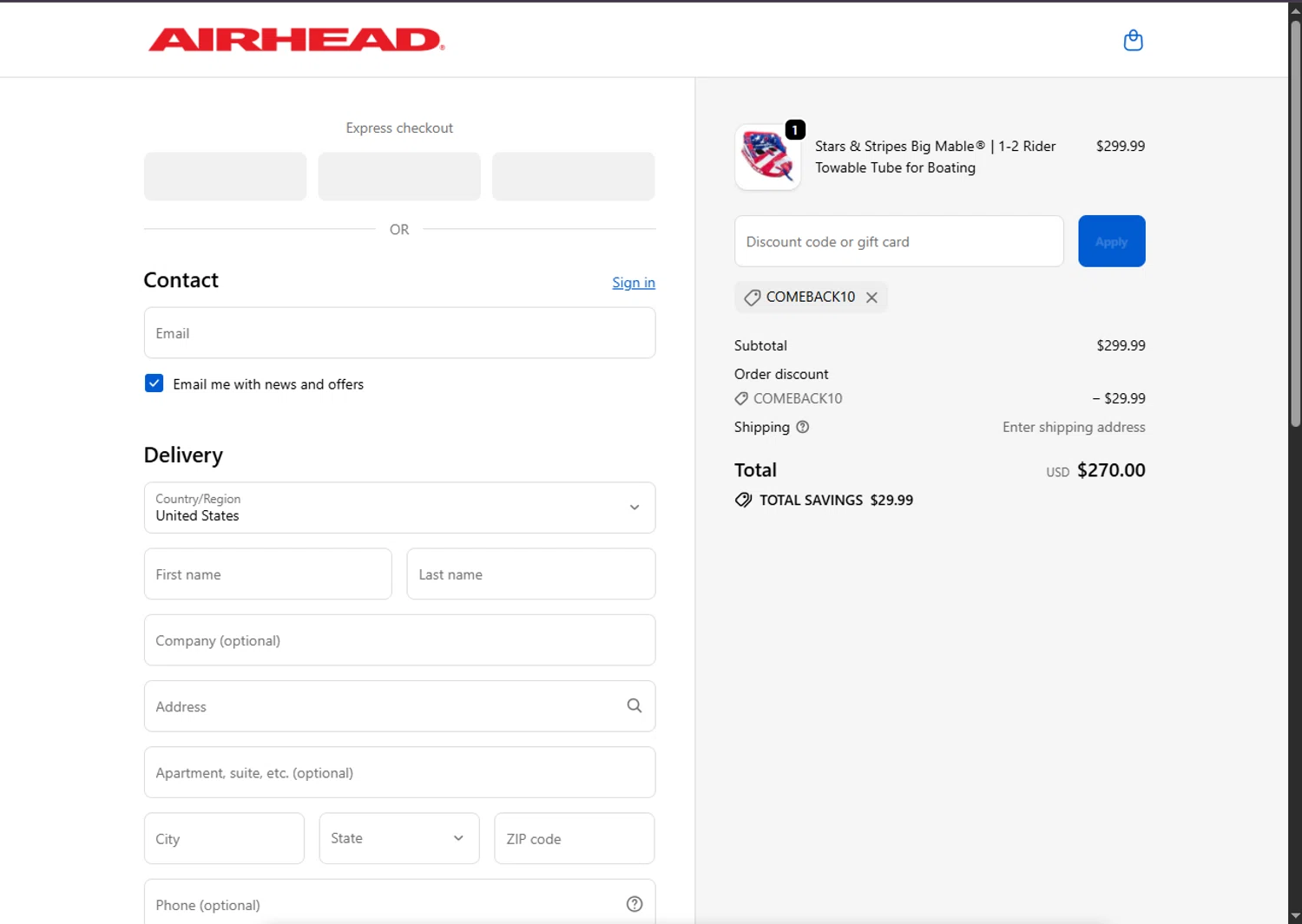
Task: Click the Subtotal label
Action: pyautogui.click(x=760, y=345)
